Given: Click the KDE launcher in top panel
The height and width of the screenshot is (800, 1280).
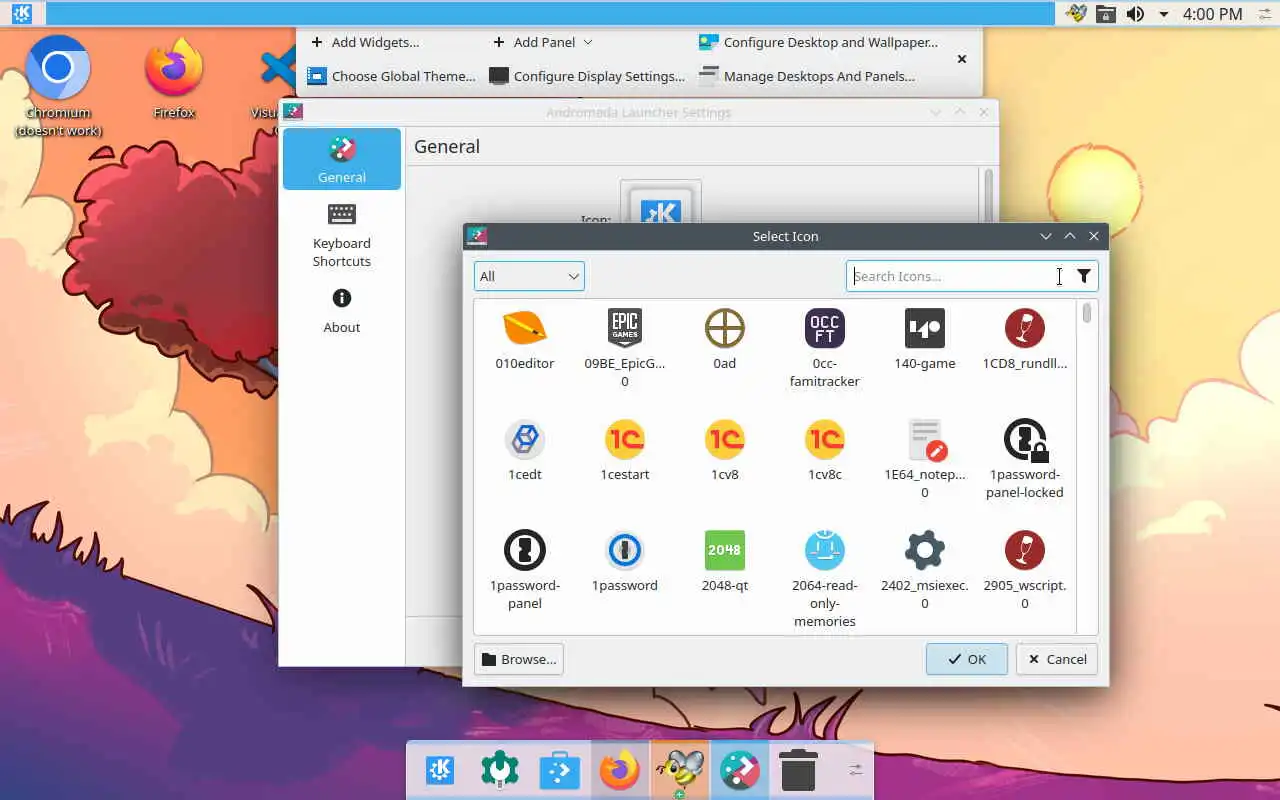Looking at the screenshot, I should 21,14.
